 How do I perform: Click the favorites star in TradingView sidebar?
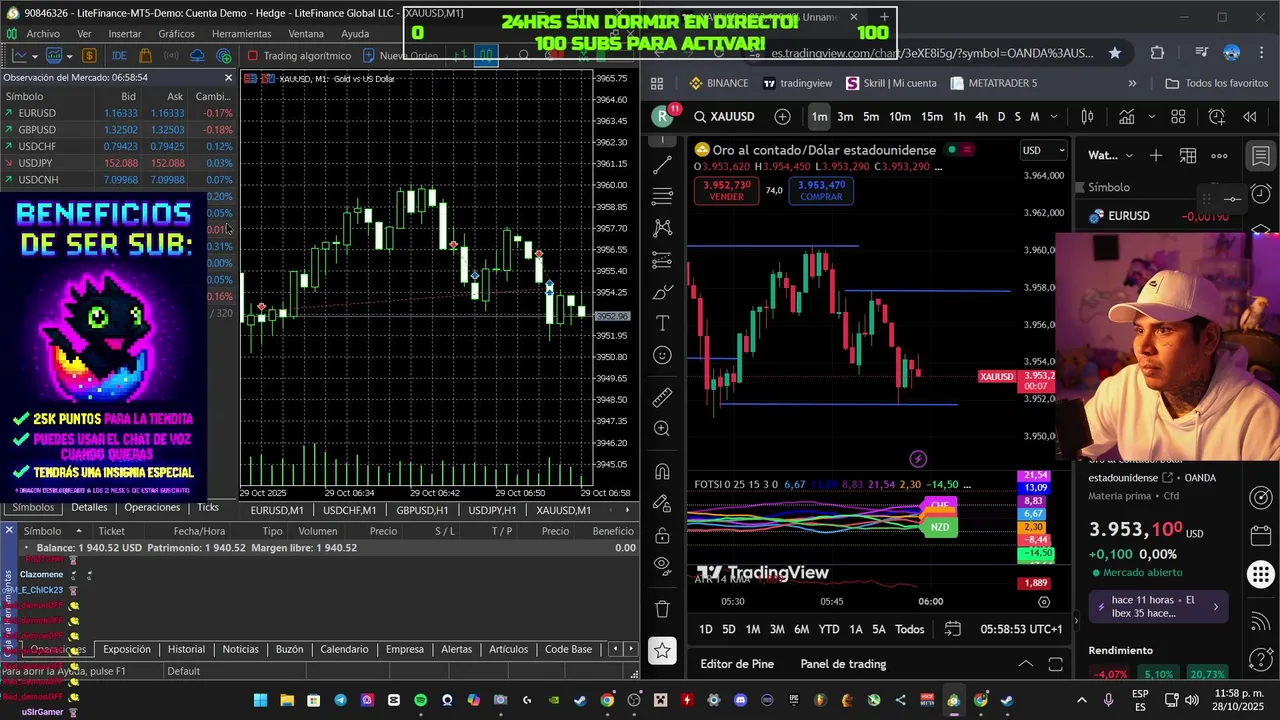point(662,651)
